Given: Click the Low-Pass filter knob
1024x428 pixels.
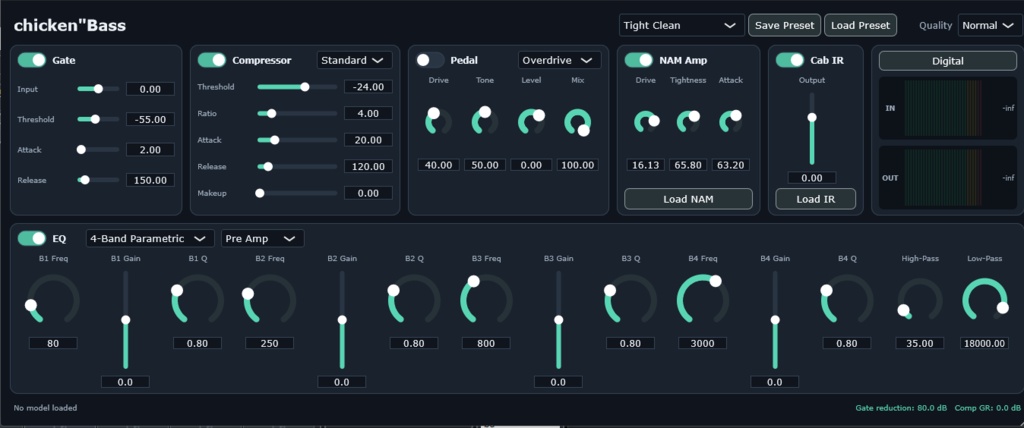Looking at the screenshot, I should [984, 301].
